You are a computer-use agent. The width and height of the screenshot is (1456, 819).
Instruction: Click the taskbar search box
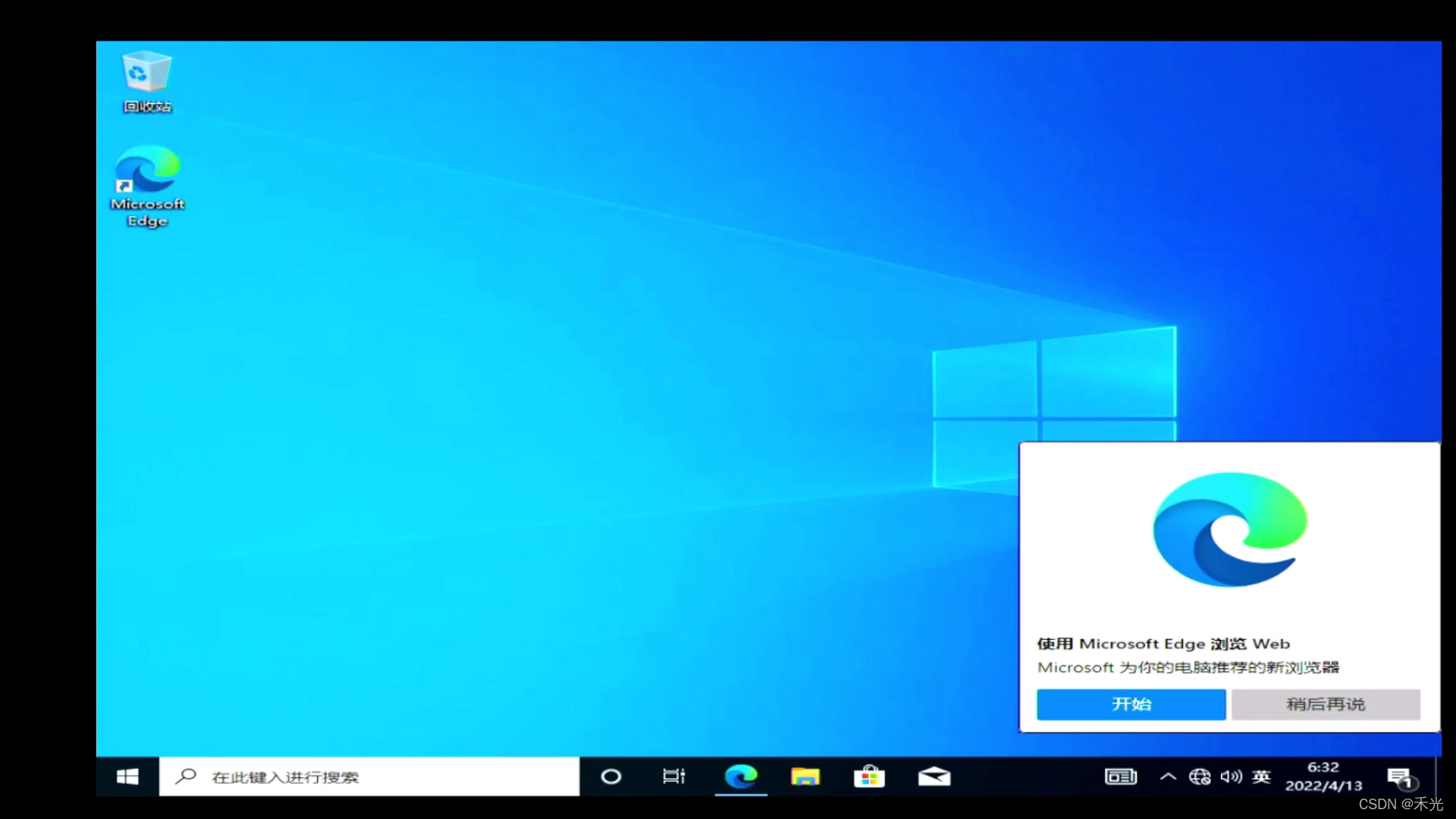369,777
